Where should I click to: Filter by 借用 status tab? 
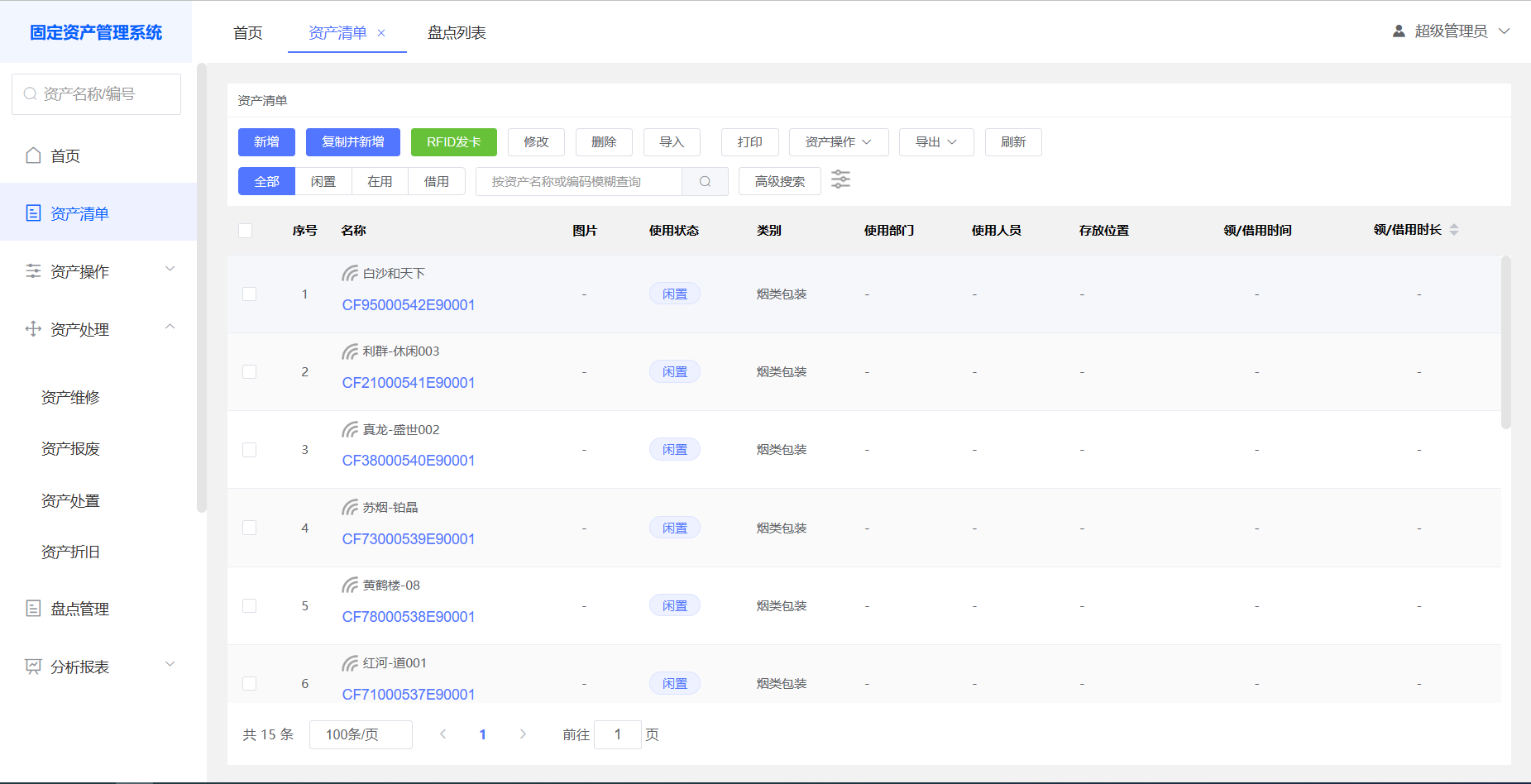437,181
